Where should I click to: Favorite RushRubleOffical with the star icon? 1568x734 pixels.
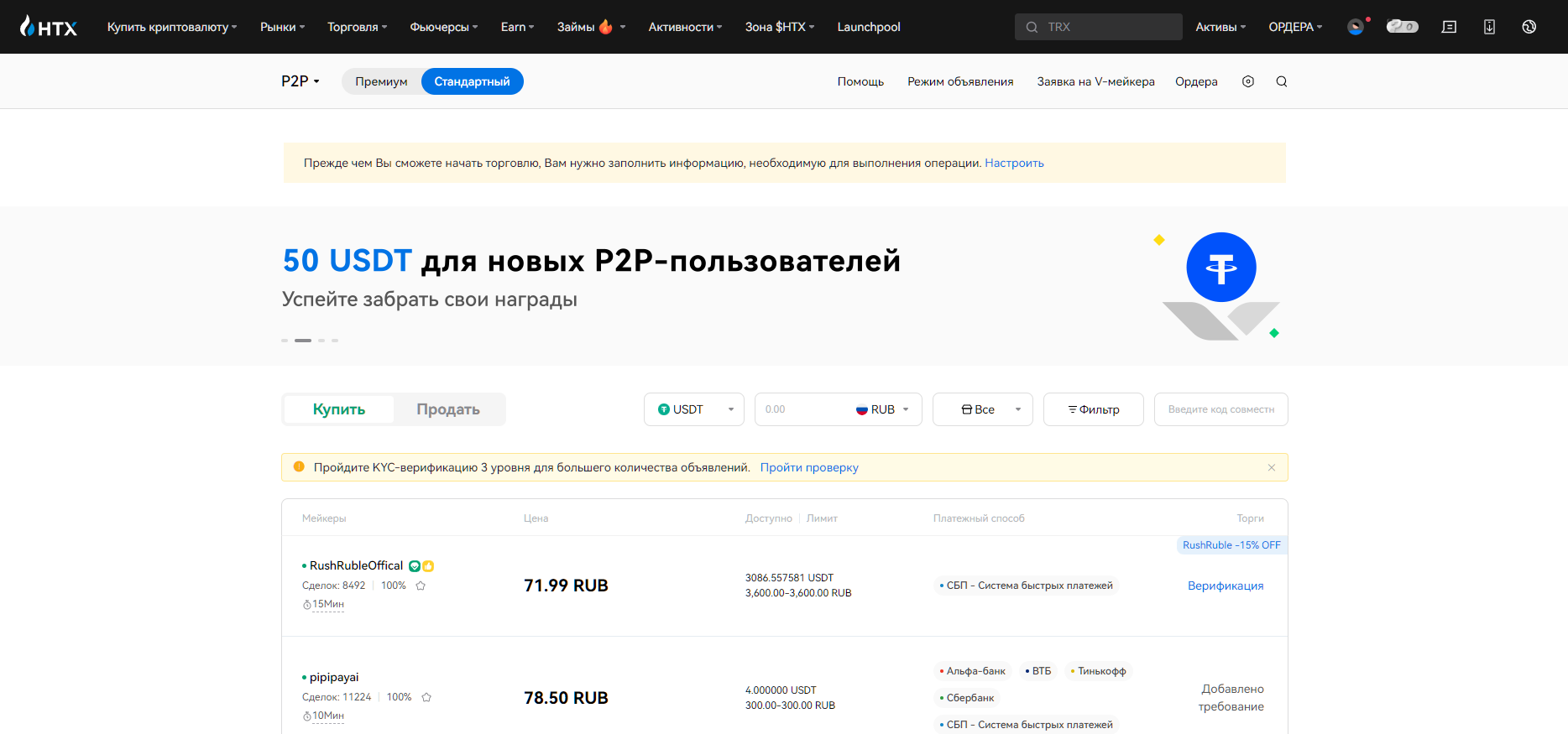click(421, 586)
